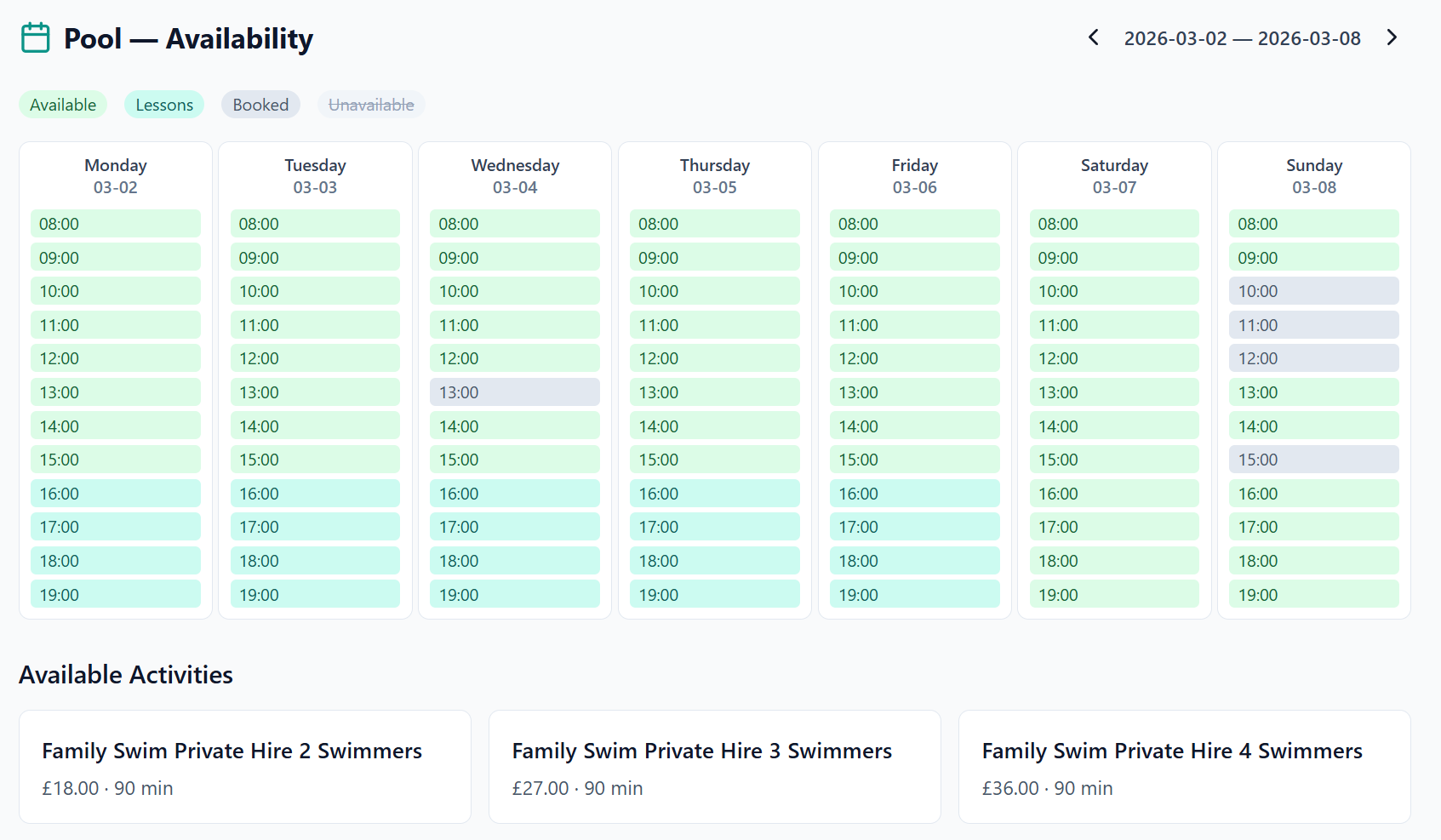Image resolution: width=1441 pixels, height=840 pixels.
Task: Click the Sunday 03-08 day header
Action: (x=1313, y=175)
